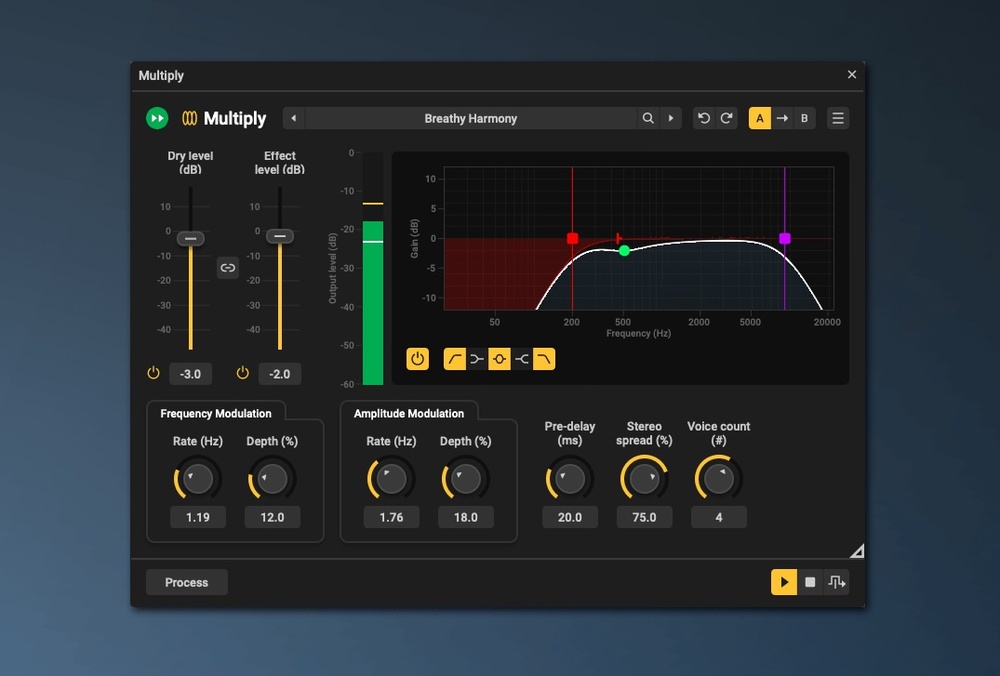This screenshot has height=676, width=1000.
Task: Close the Multiply window
Action: pos(851,75)
